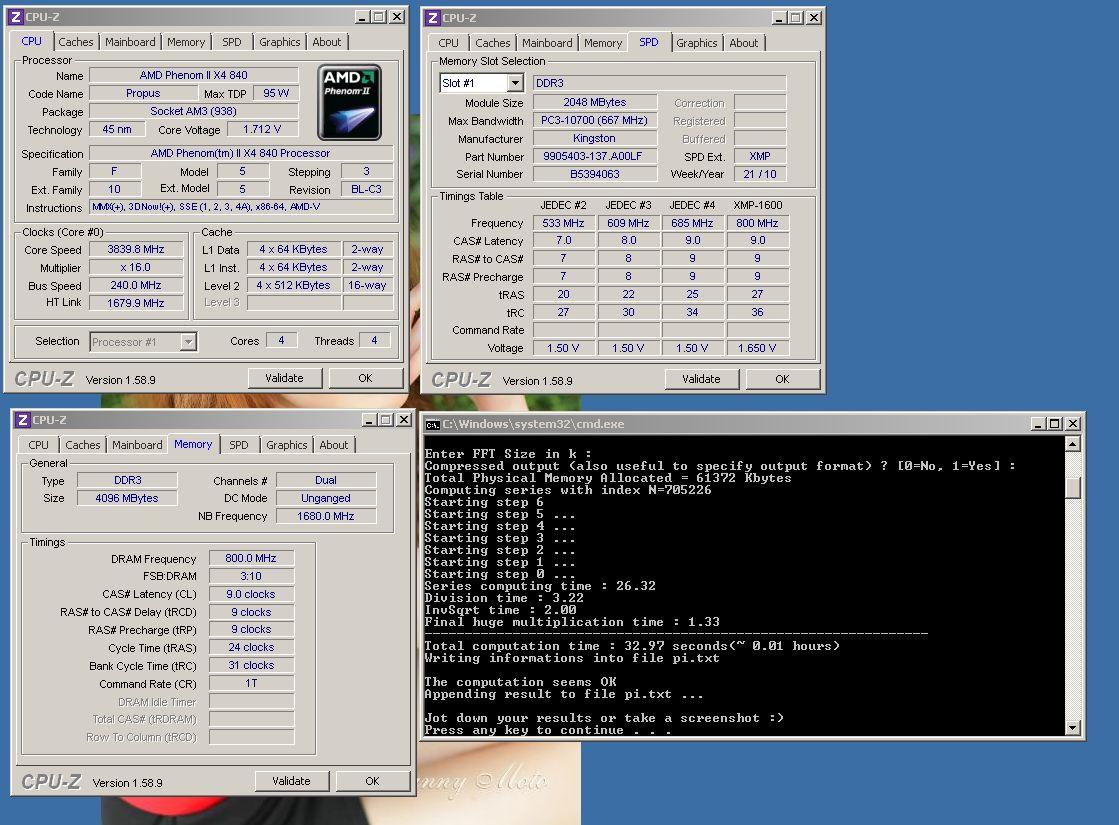Click OK in the CPU tab window
This screenshot has width=1119, height=825.
tap(365, 378)
